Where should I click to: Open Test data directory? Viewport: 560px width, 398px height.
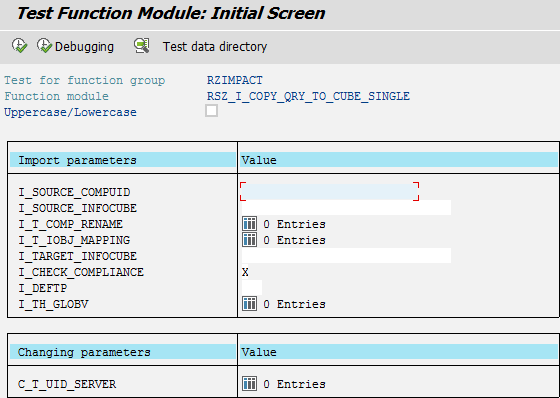(215, 47)
